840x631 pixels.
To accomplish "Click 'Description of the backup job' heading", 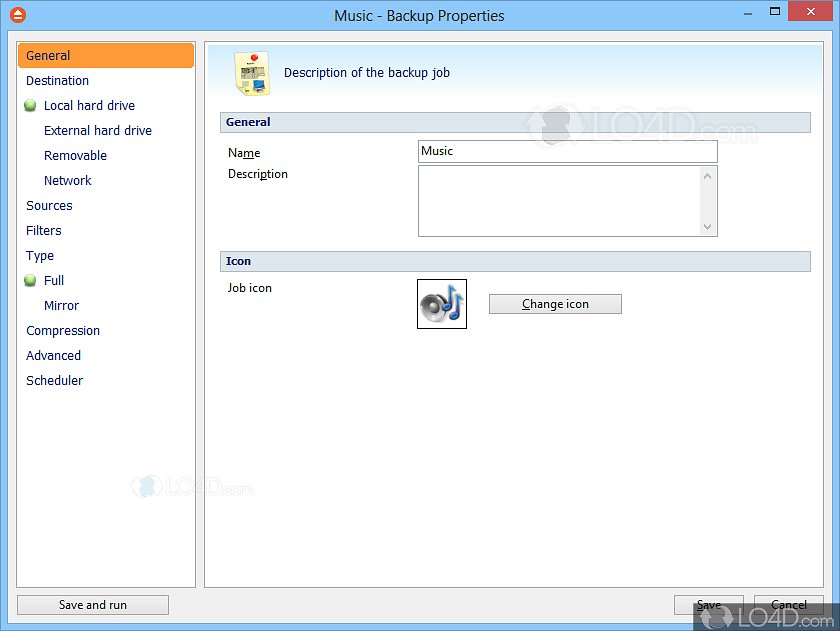I will (366, 73).
